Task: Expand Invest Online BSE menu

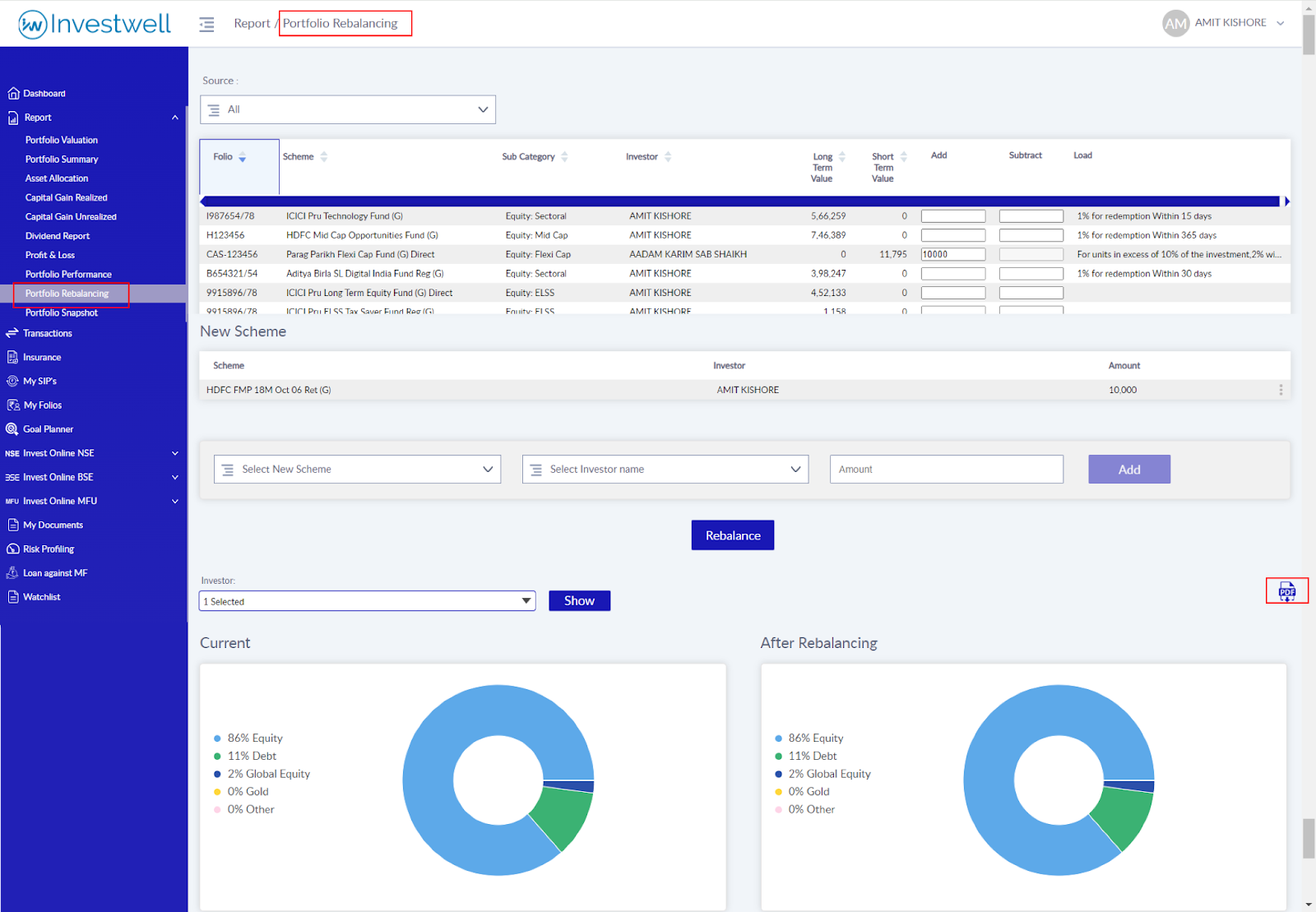Action: tap(175, 477)
